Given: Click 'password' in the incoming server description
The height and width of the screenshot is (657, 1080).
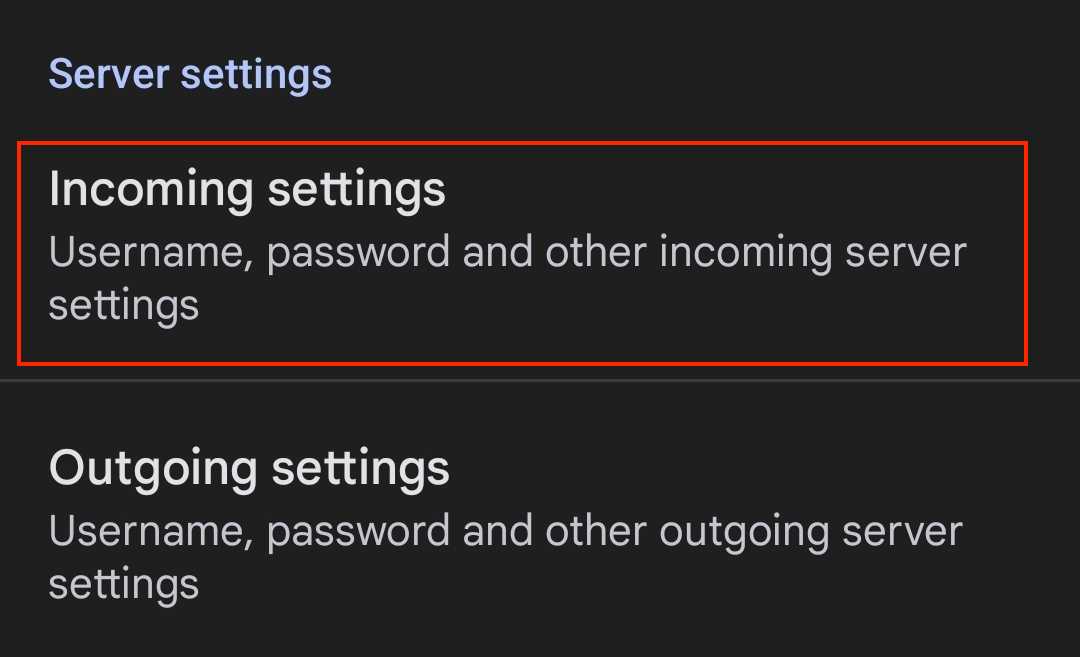Looking at the screenshot, I should tap(358, 253).
